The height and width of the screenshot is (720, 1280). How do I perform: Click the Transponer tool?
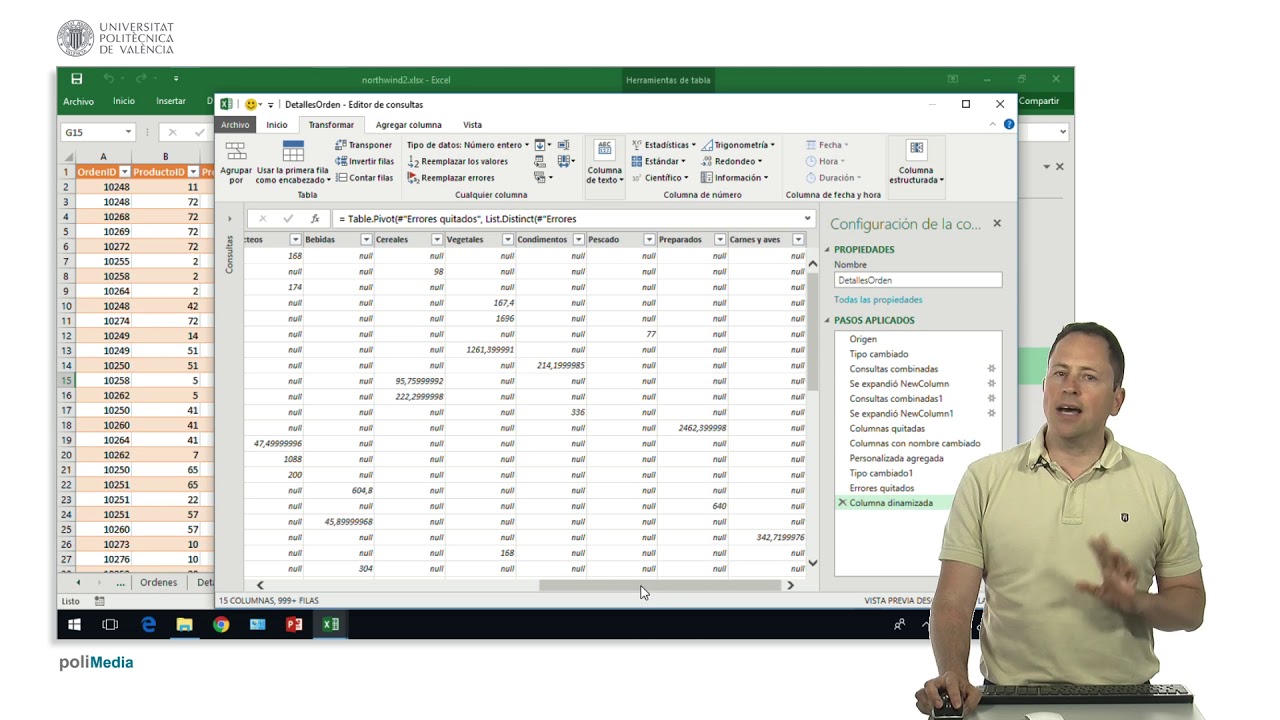point(364,145)
